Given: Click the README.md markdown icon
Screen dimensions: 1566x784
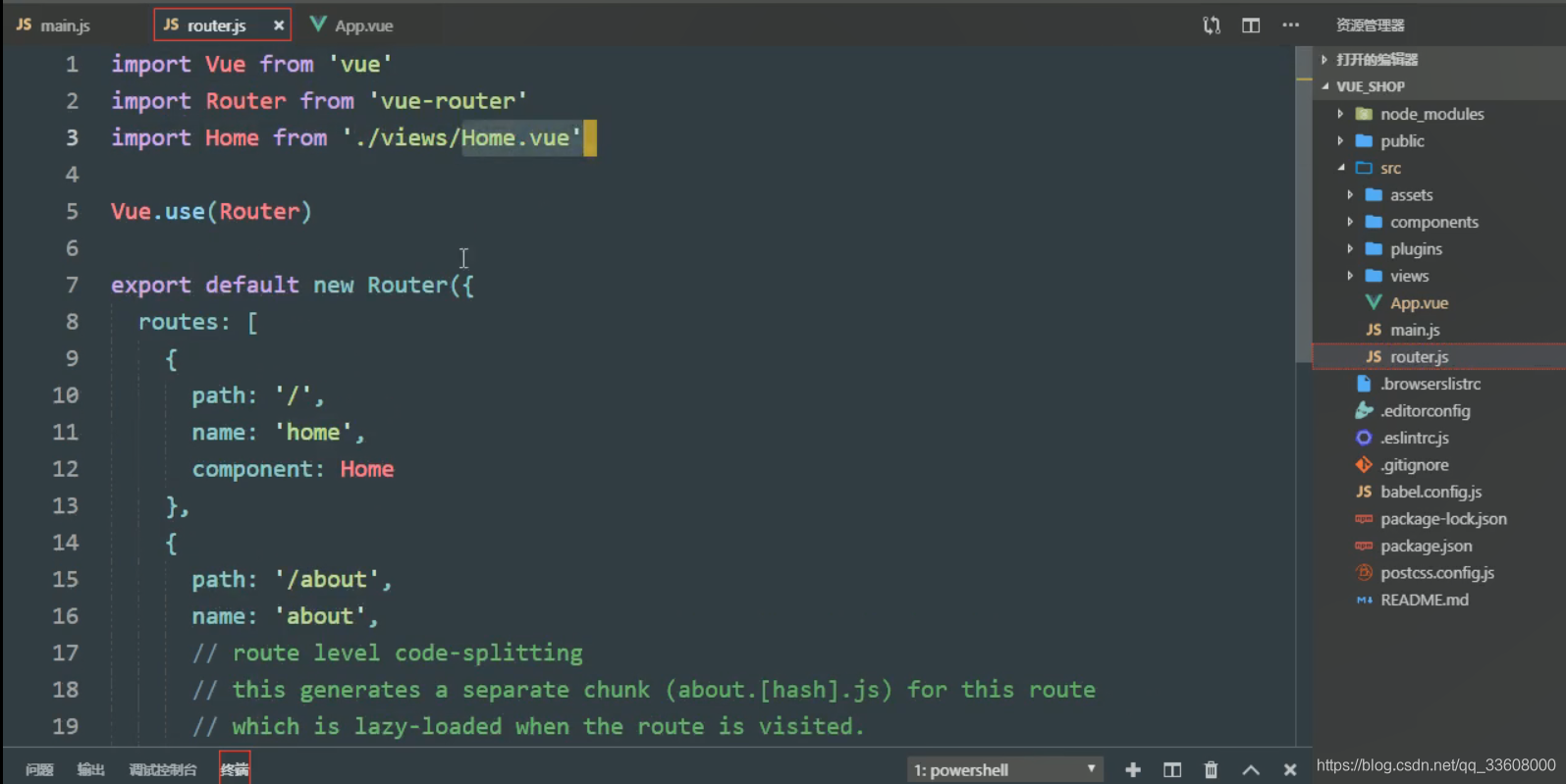Looking at the screenshot, I should pos(1364,600).
